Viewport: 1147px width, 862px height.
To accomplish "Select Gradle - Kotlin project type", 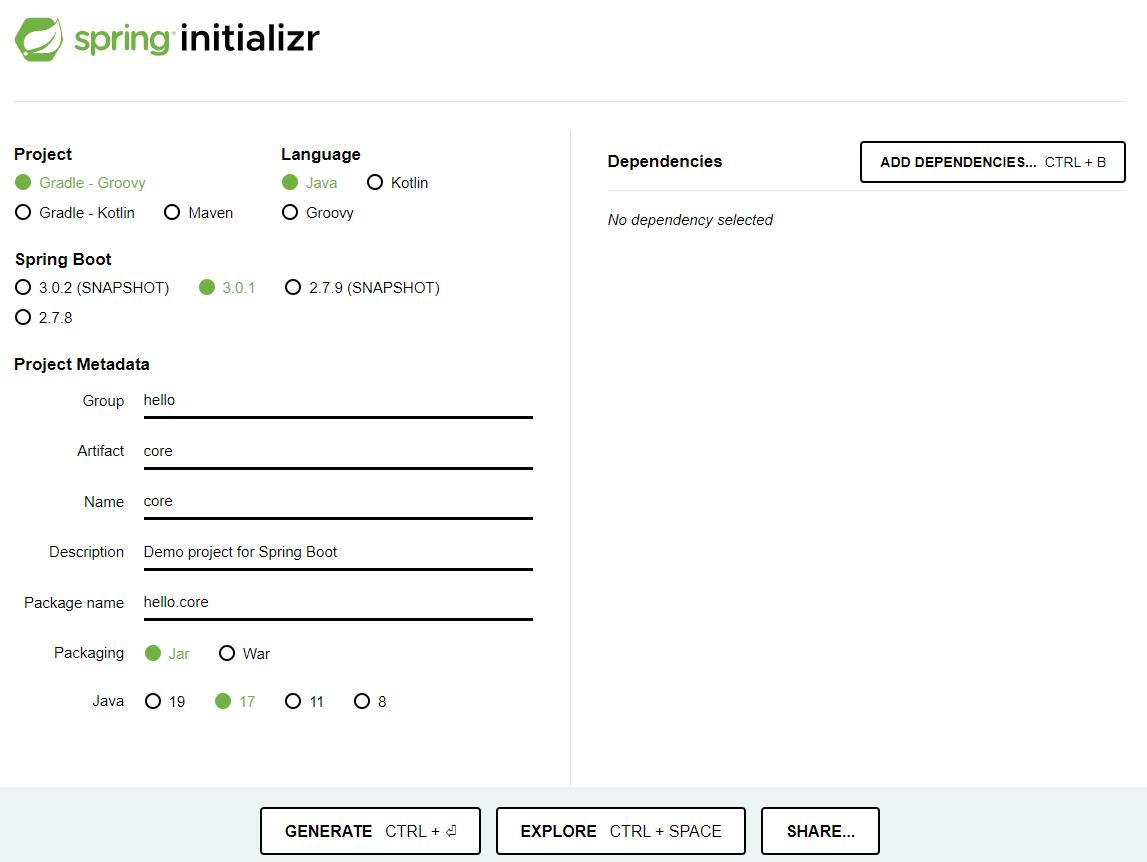I will (75, 213).
